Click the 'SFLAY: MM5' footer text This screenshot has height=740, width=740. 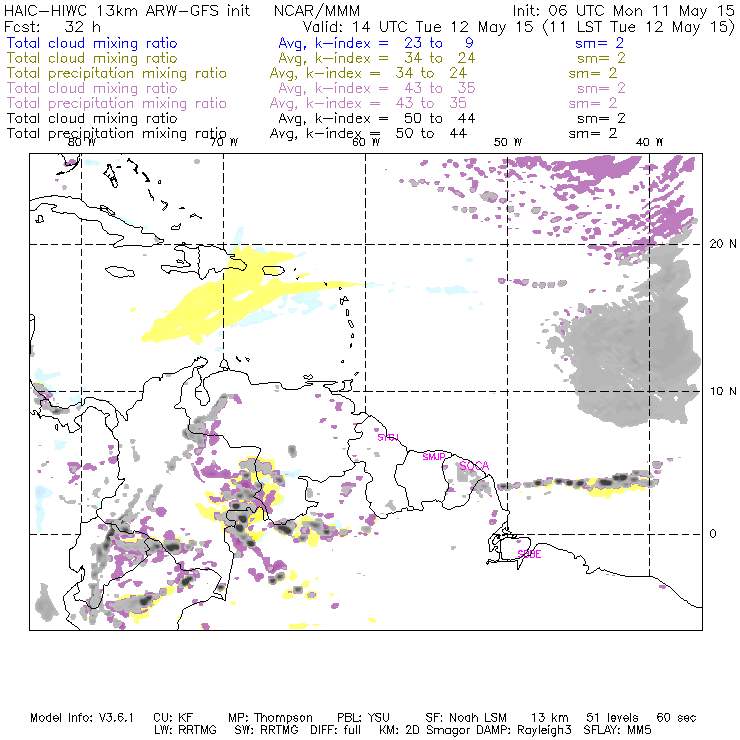point(617,730)
